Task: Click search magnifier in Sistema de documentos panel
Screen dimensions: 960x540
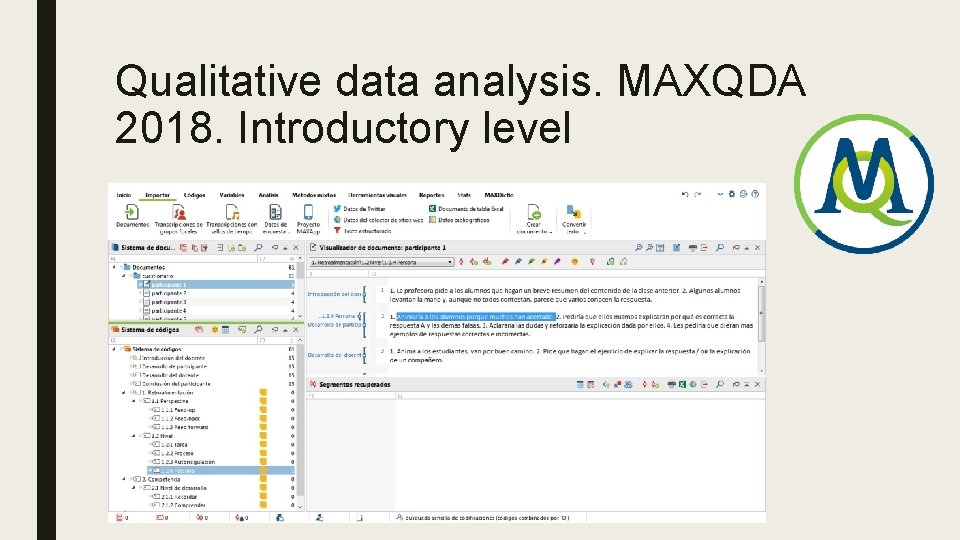Action: point(258,247)
